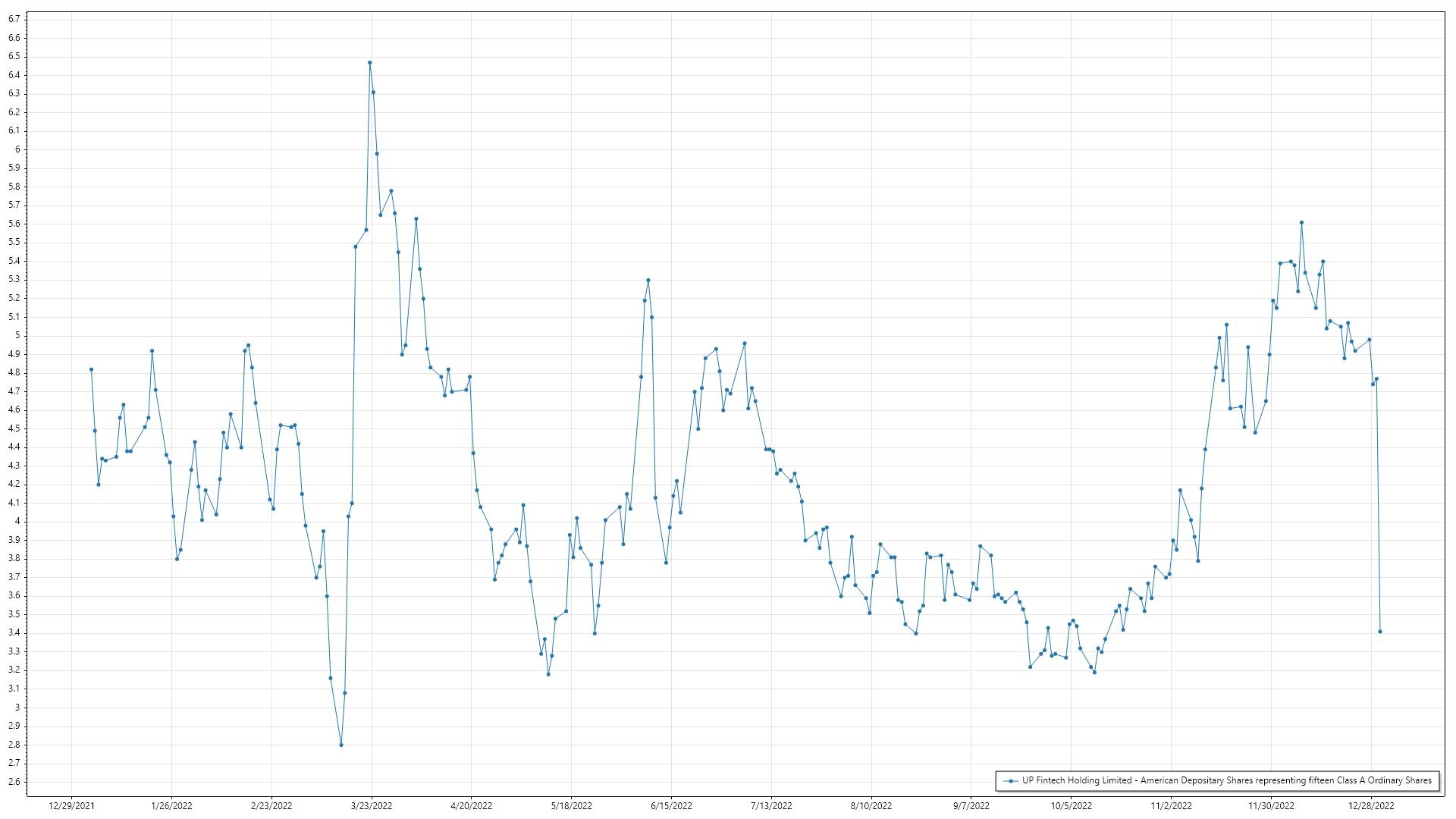Click the first data point at 4.82

(91, 369)
